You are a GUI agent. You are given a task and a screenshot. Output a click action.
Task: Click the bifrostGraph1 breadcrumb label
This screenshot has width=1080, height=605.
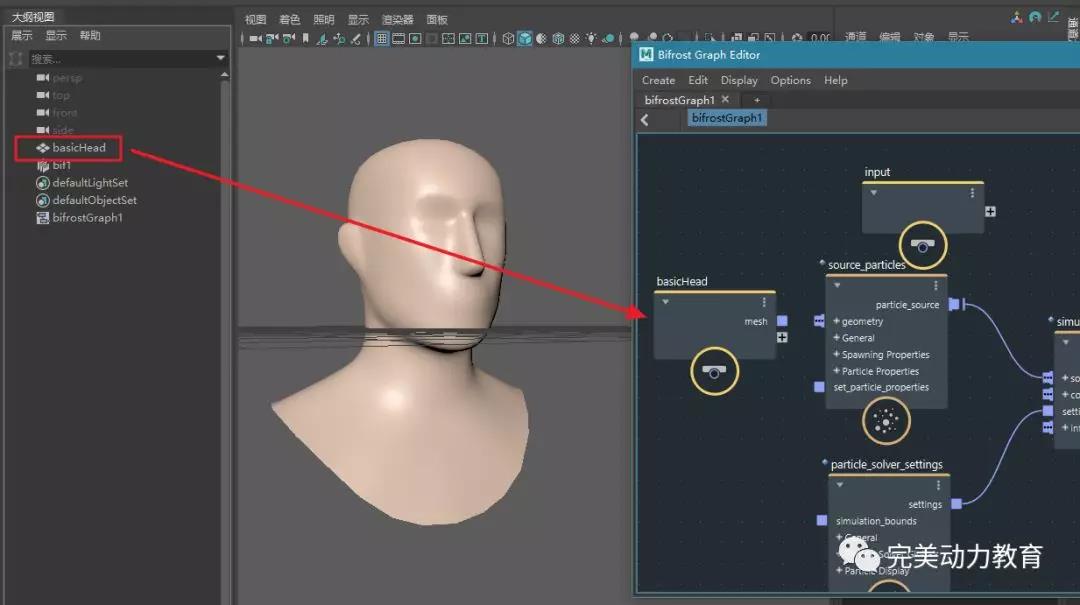click(x=727, y=118)
